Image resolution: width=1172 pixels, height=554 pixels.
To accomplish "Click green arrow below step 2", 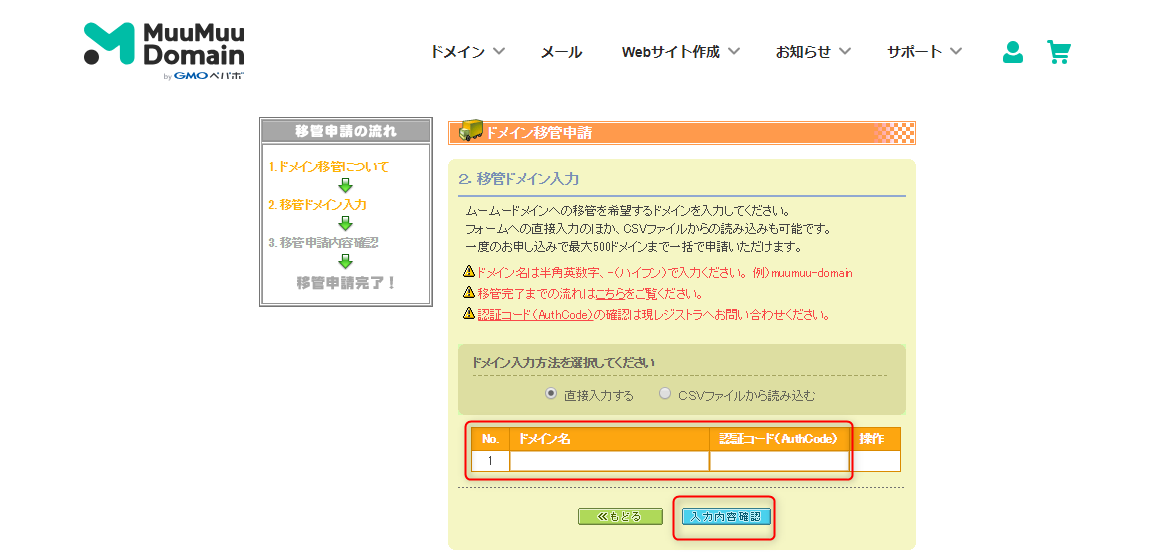I will (345, 223).
